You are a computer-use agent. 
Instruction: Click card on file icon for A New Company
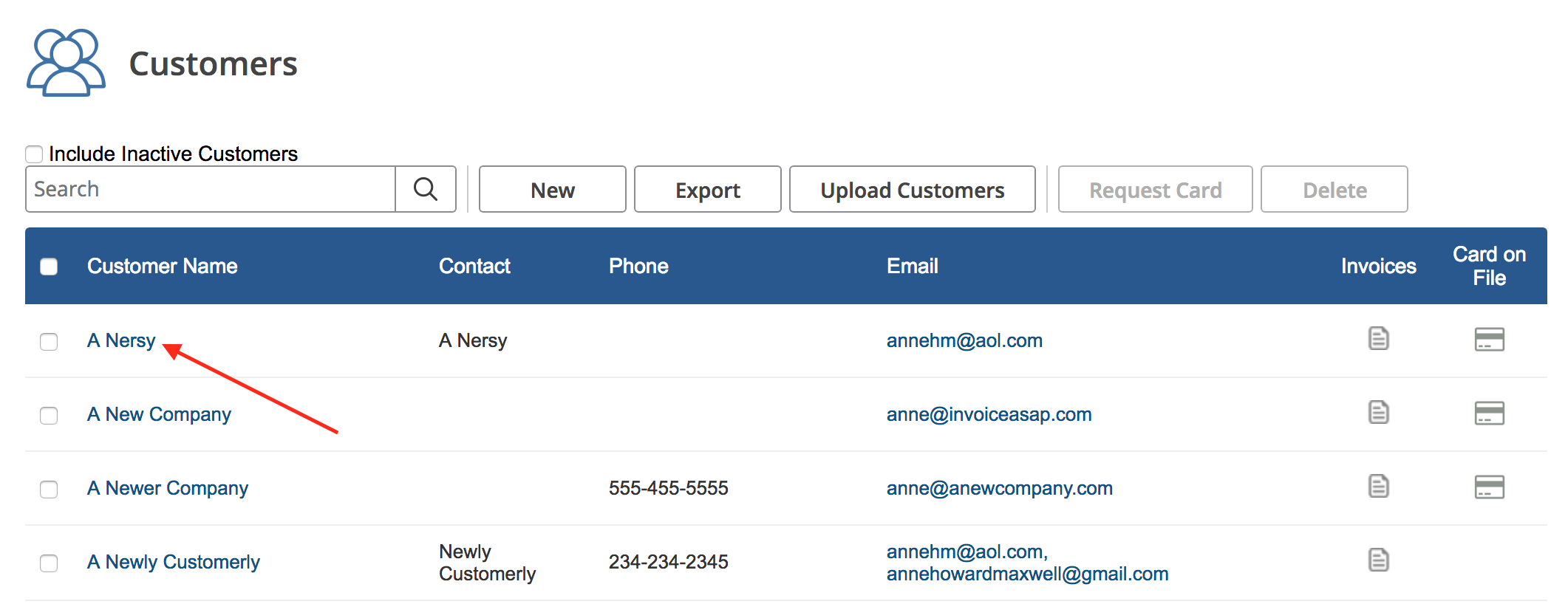tap(1489, 413)
